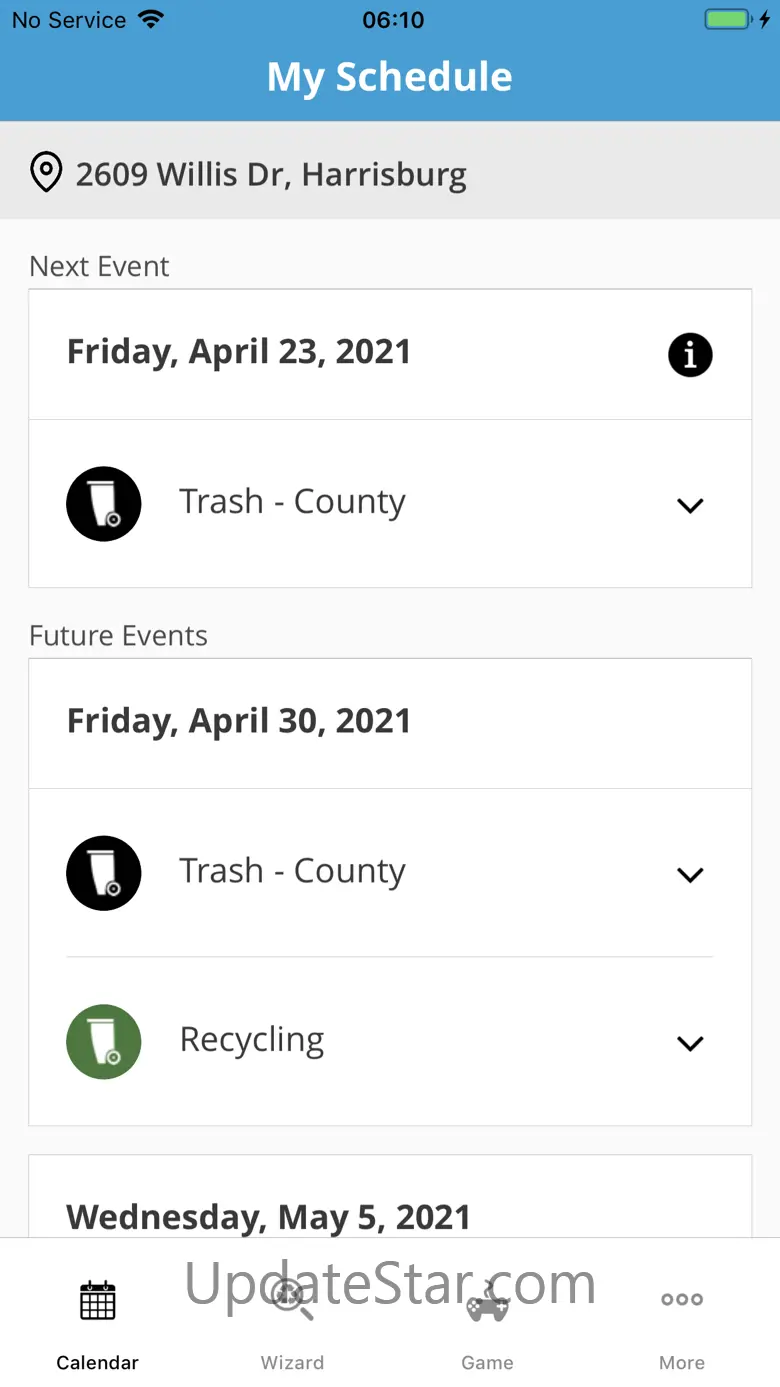Switch to the Game tab
Viewport: 780px width, 1387px height.
pyautogui.click(x=488, y=1362)
